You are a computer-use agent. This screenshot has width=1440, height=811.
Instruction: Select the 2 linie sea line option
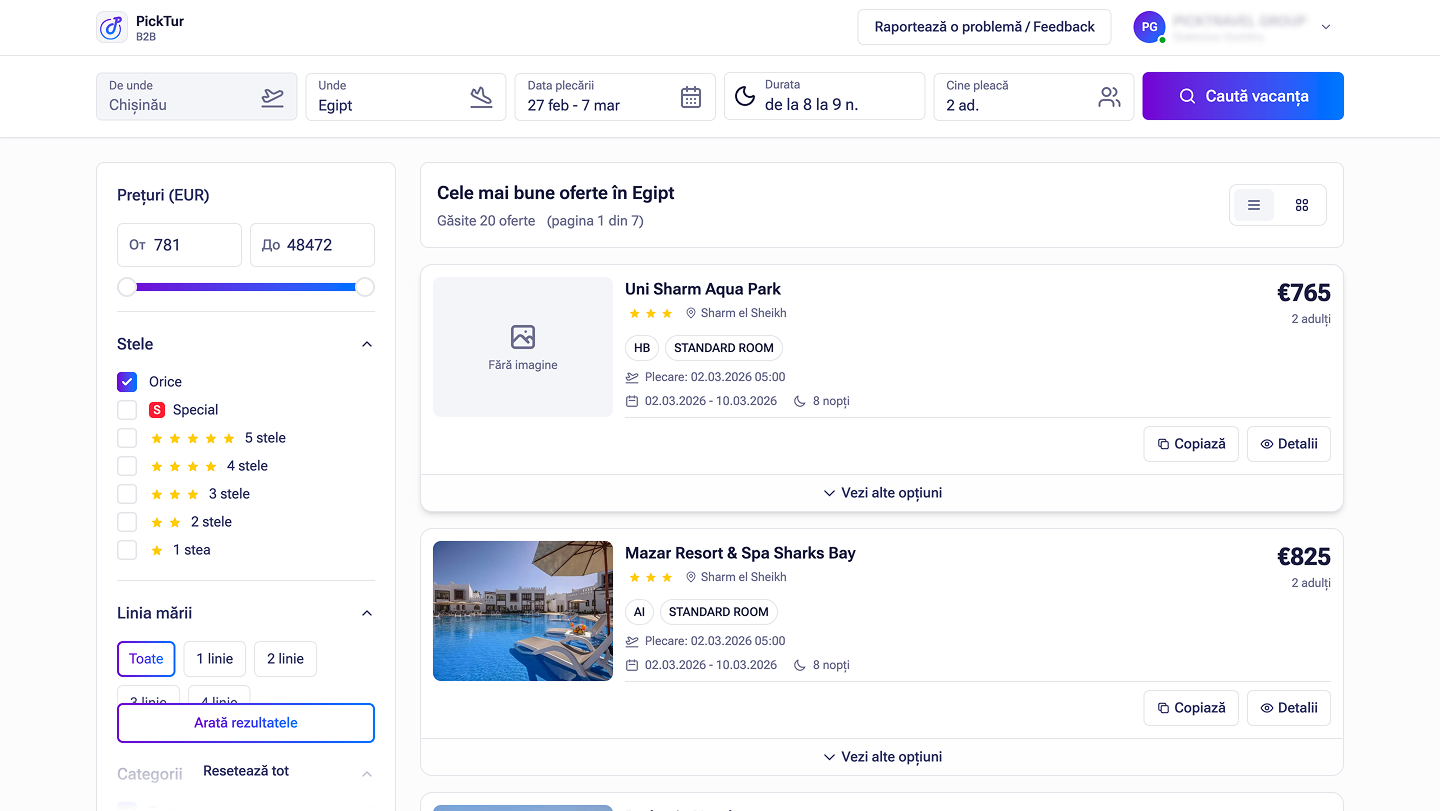coord(285,659)
